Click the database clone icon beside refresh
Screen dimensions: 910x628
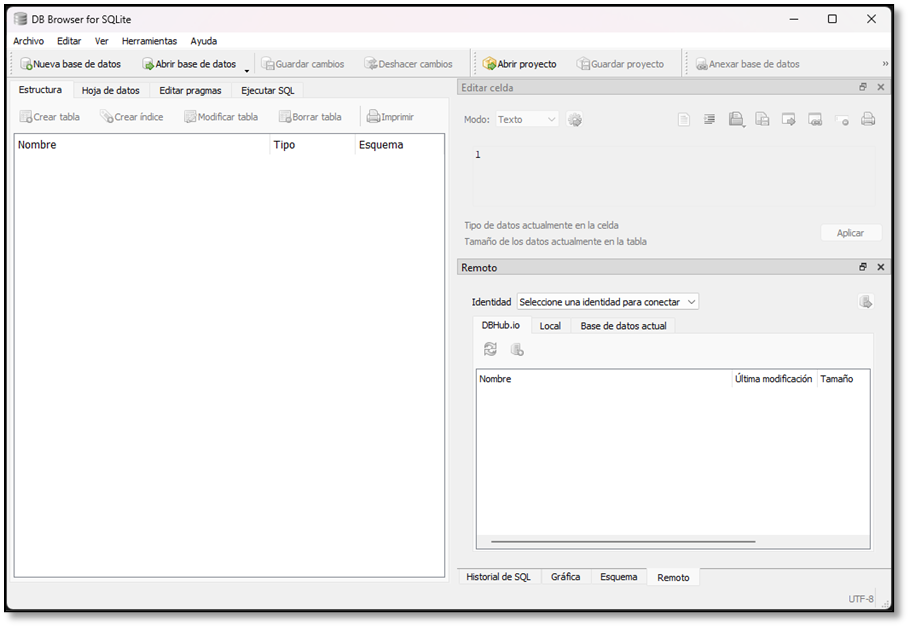517,349
